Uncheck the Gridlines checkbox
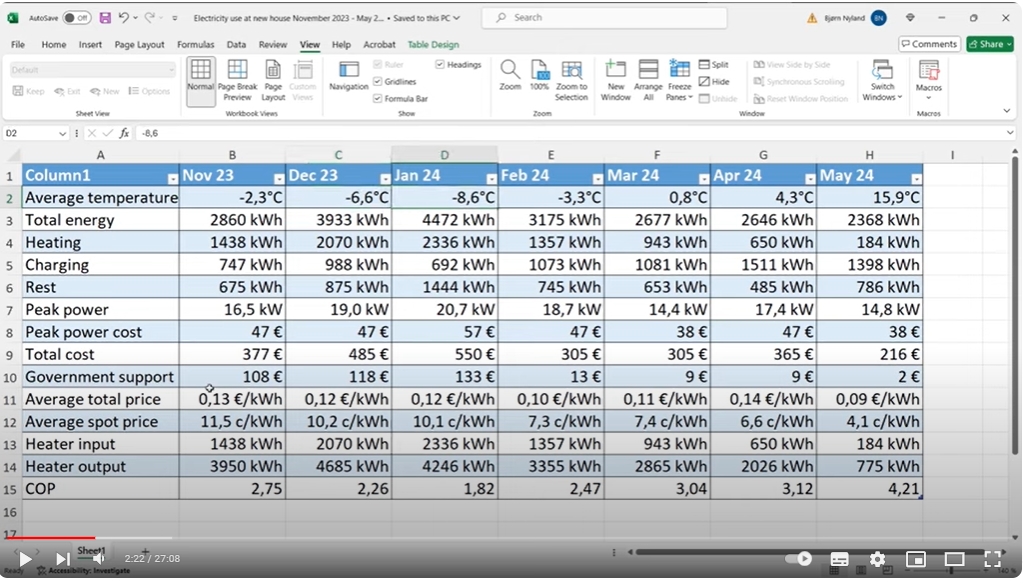The height and width of the screenshot is (583, 1023). (x=378, y=81)
